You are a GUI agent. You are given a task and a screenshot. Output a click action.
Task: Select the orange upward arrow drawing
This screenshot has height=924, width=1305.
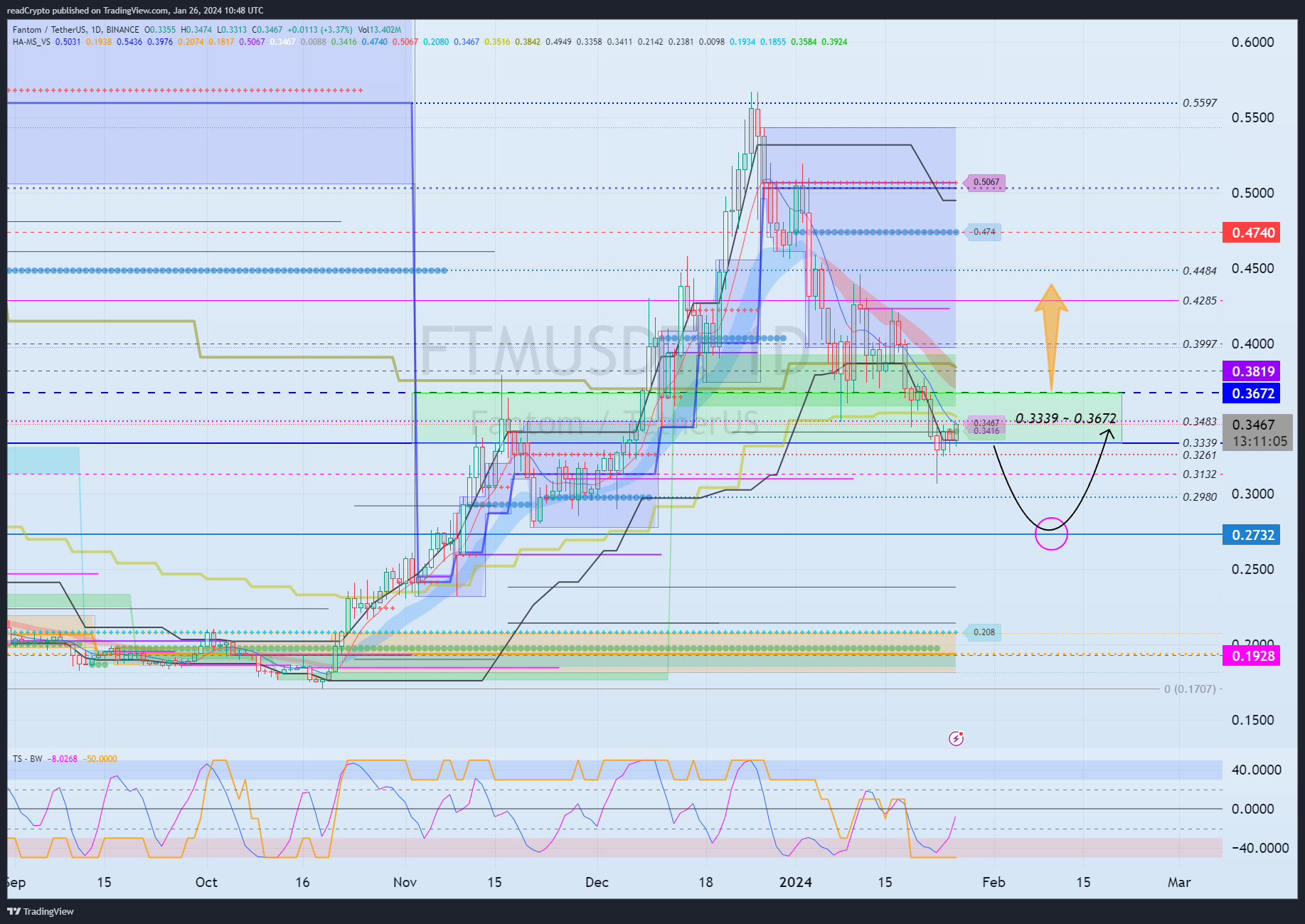pyautogui.click(x=1051, y=338)
